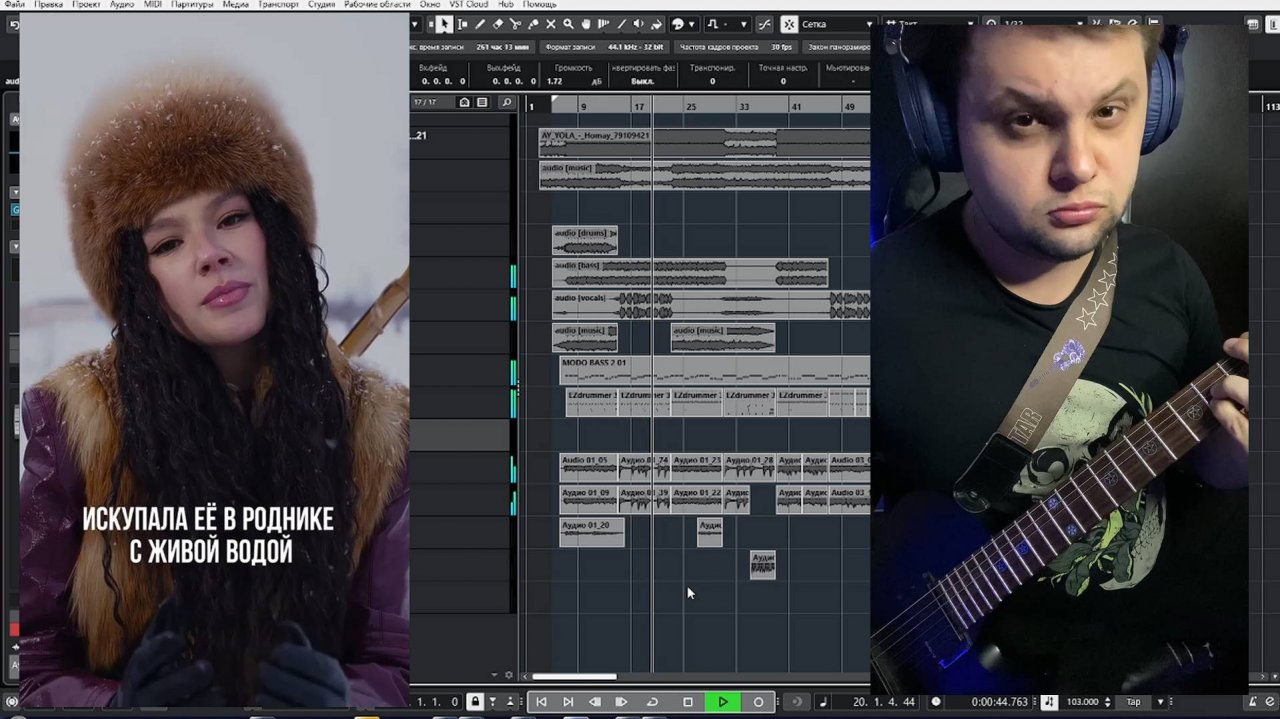Screen dimensions: 1280x719
Task: Open the Tap tempo mode dropdown
Action: tap(1159, 702)
